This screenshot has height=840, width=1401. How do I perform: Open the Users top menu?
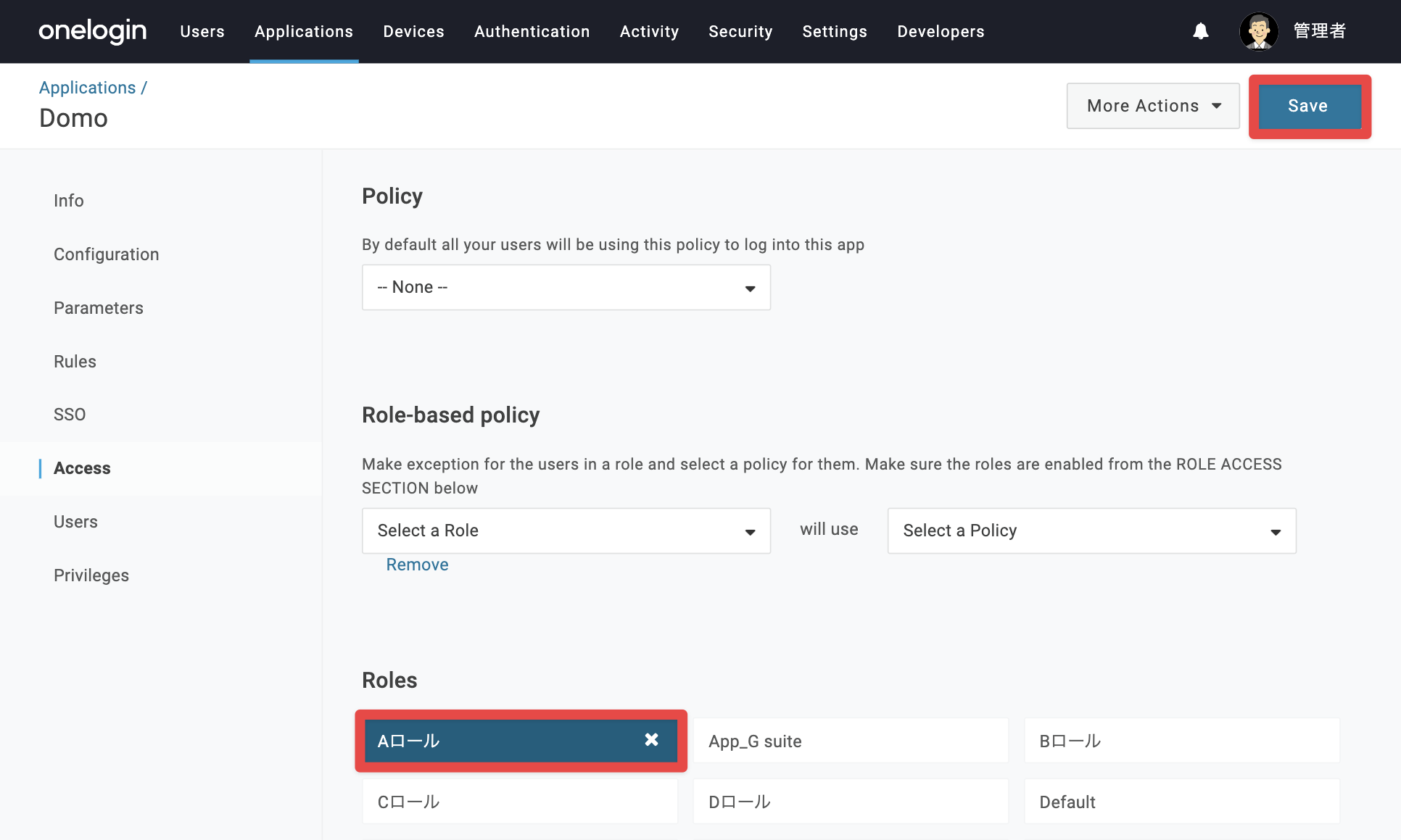pos(202,31)
